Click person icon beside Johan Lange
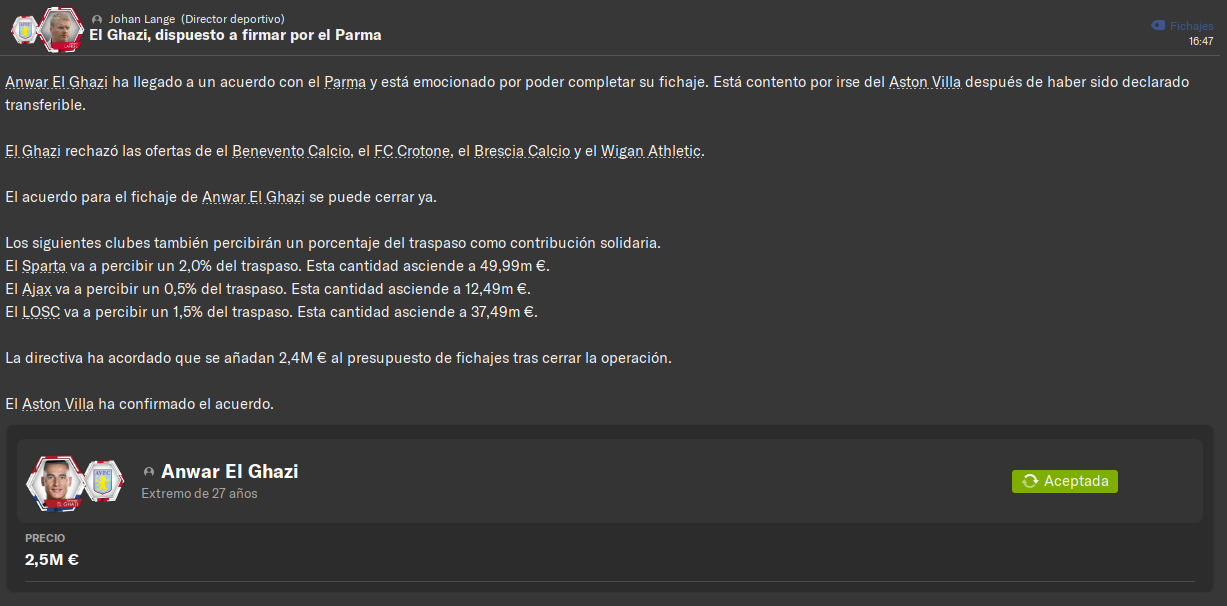Viewport: 1227px width, 606px height. (x=96, y=20)
